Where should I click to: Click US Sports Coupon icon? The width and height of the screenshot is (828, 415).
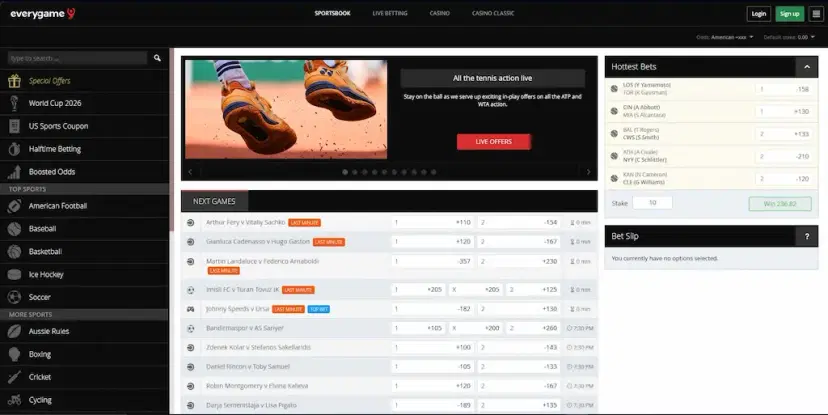tap(14, 126)
